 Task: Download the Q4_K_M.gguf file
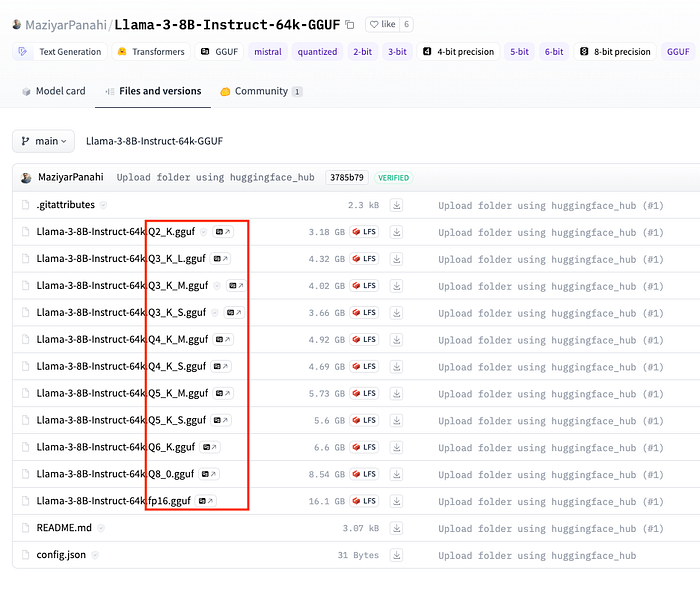tap(396, 340)
